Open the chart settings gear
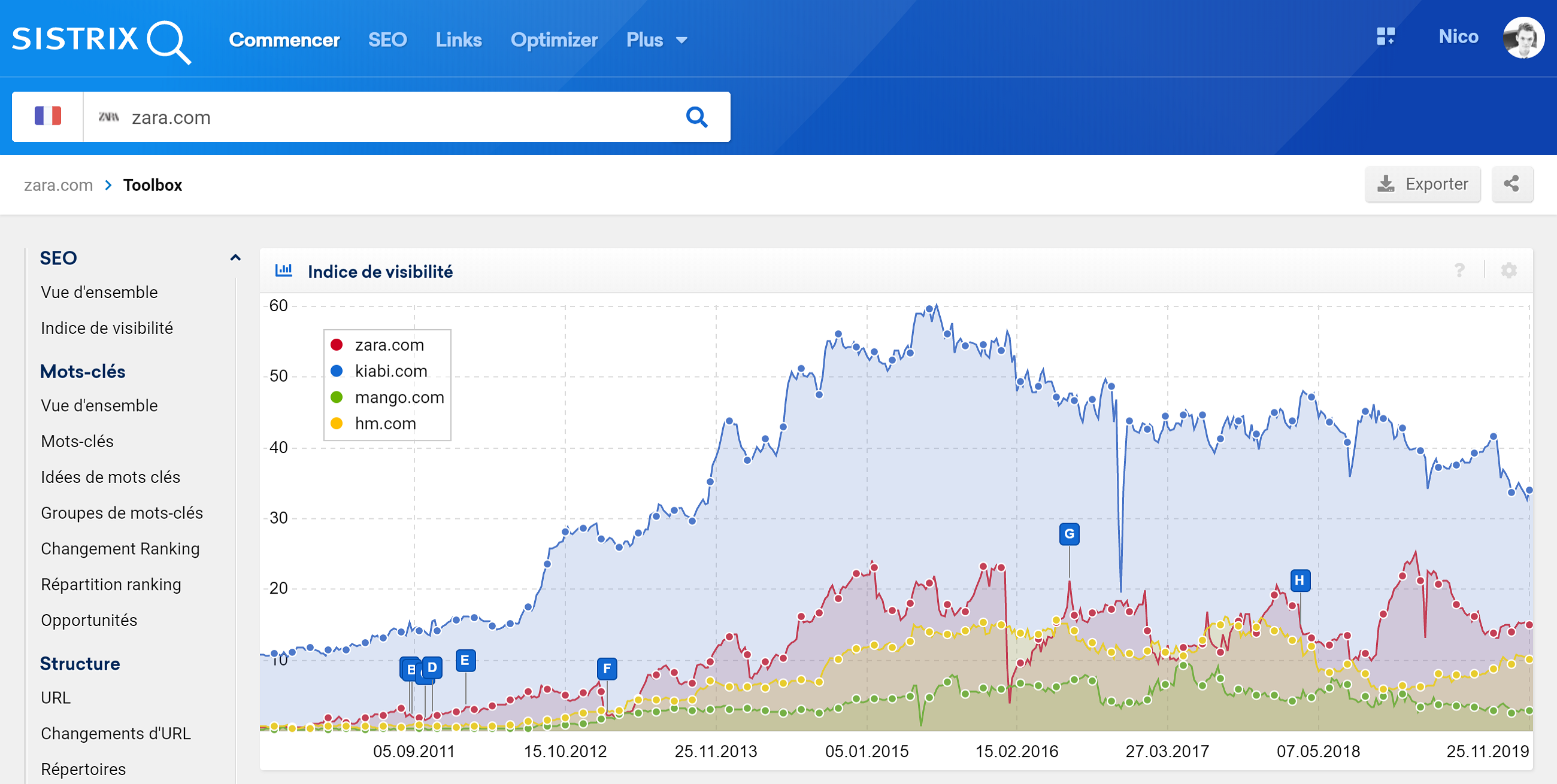Viewport: 1557px width, 784px height. [x=1508, y=271]
